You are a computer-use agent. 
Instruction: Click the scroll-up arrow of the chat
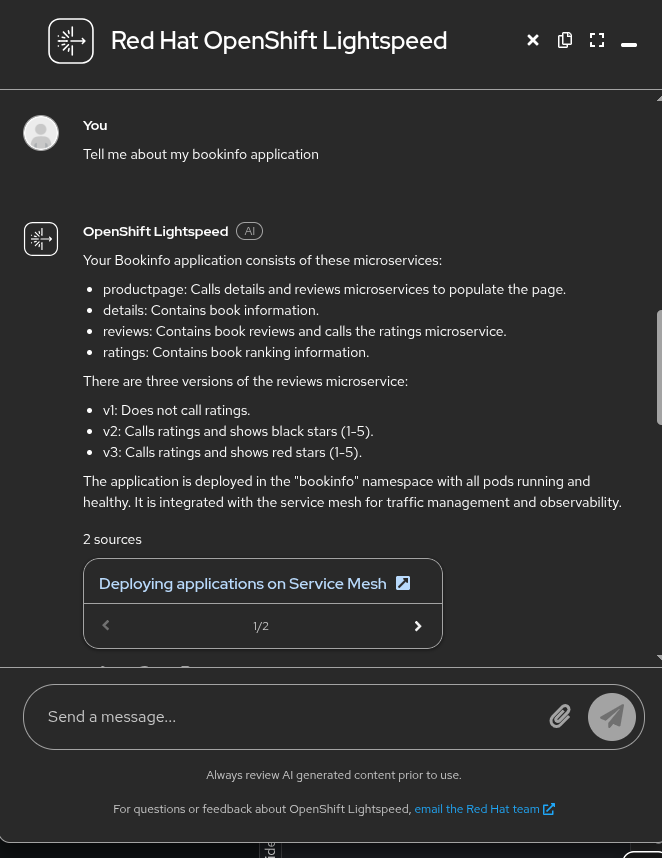tap(658, 98)
